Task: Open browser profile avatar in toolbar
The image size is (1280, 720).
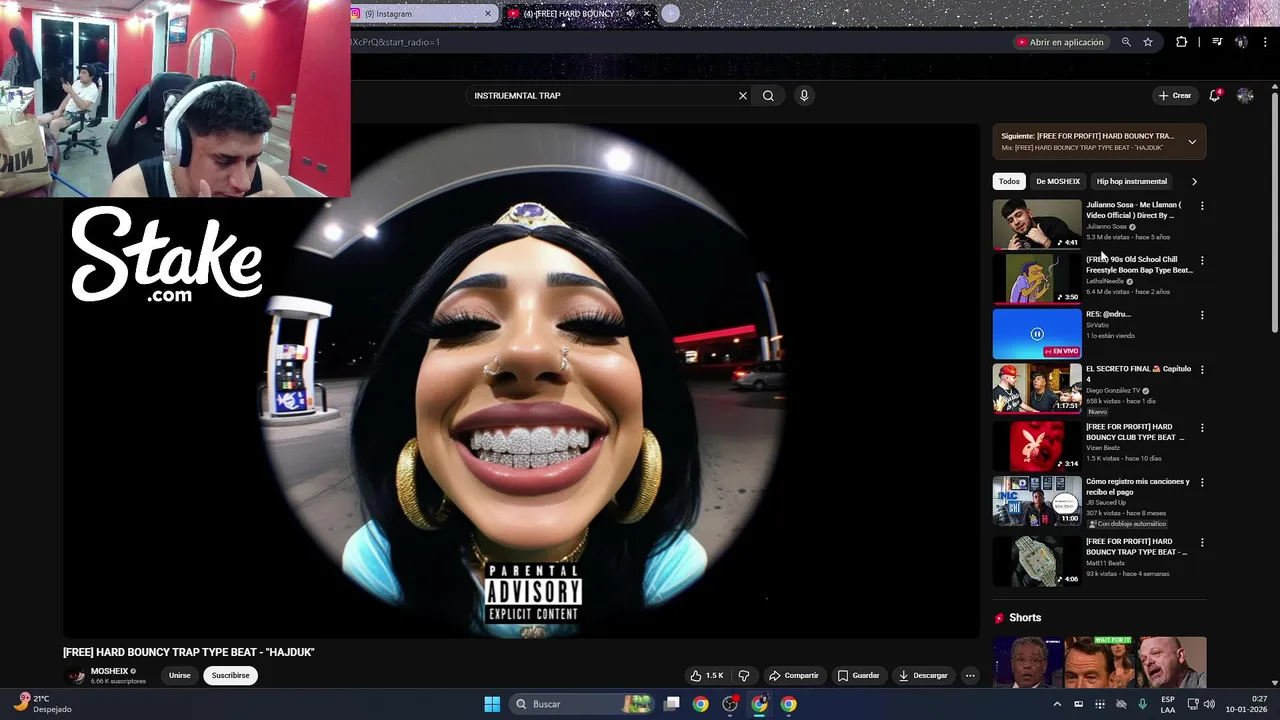Action: [x=1241, y=42]
